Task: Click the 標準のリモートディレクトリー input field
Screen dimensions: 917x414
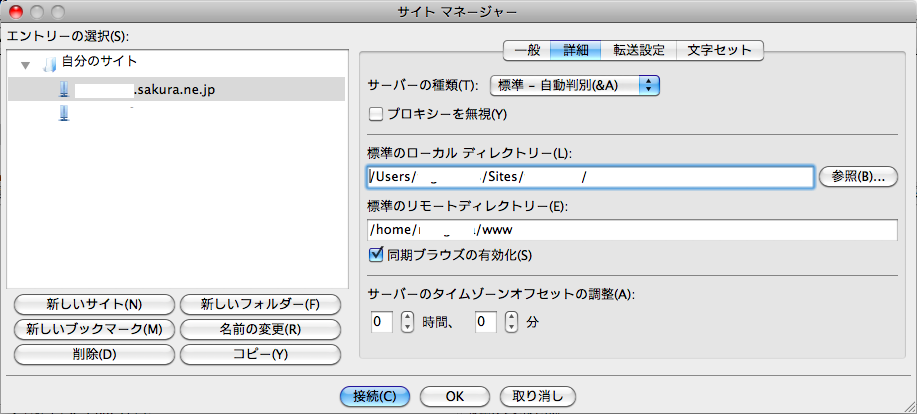Action: [x=632, y=230]
